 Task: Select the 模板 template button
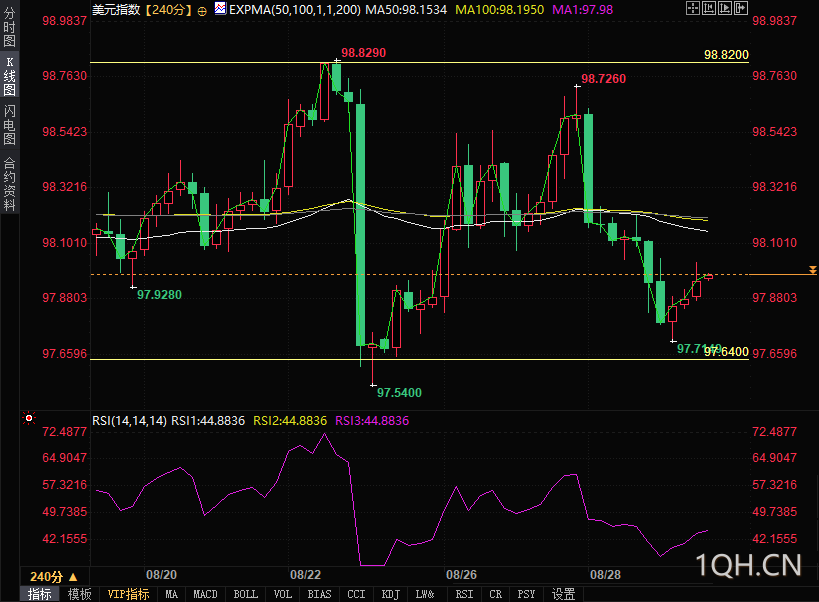click(79, 594)
